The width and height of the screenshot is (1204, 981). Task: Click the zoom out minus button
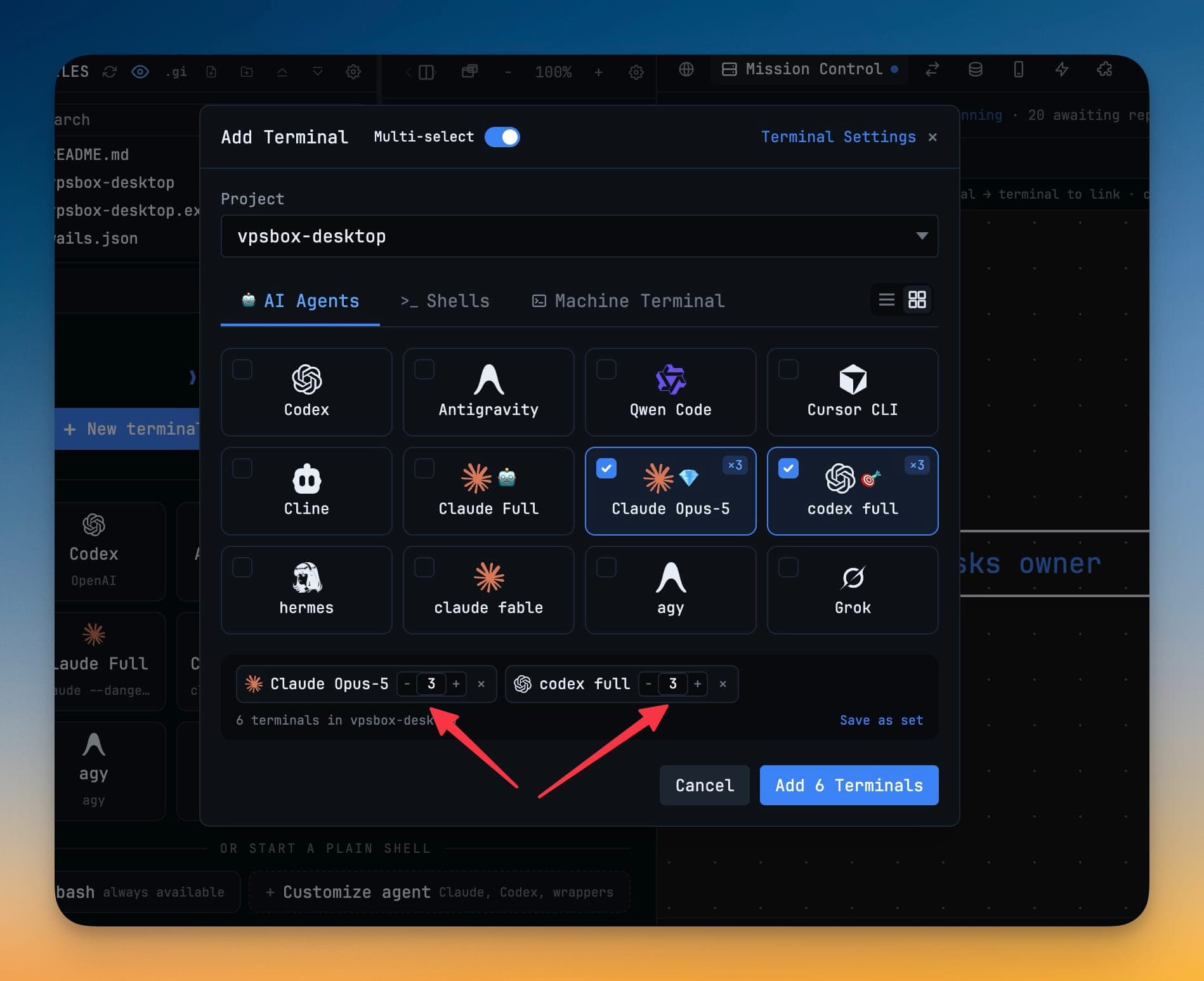pos(507,72)
